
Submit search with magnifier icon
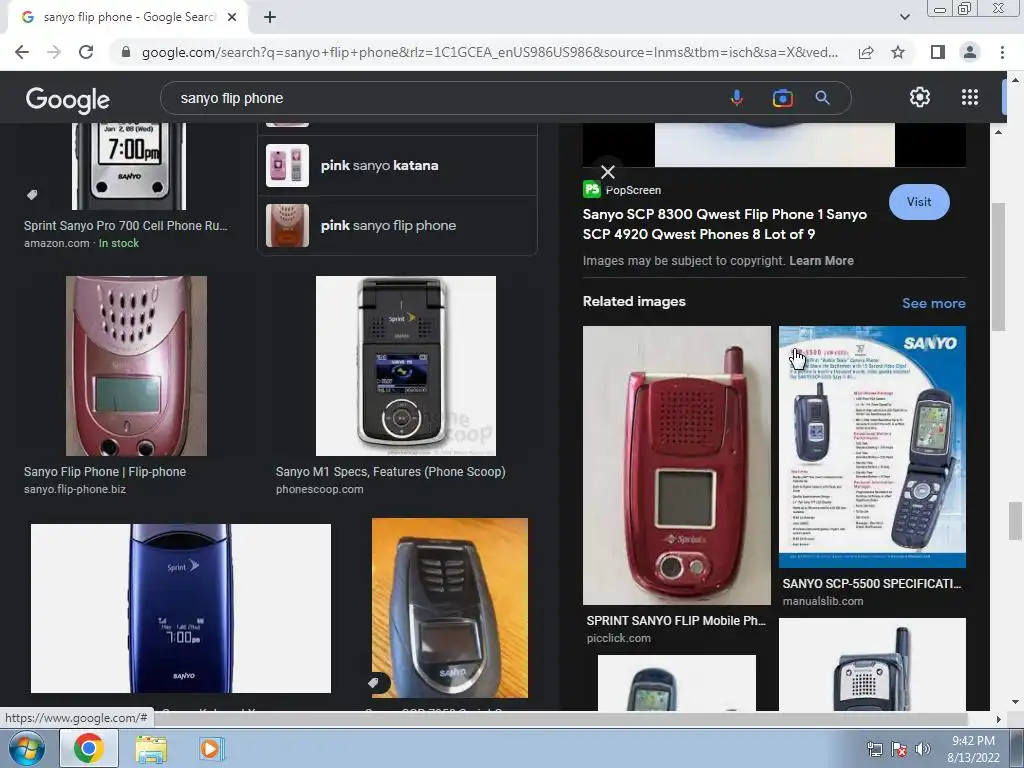(822, 98)
